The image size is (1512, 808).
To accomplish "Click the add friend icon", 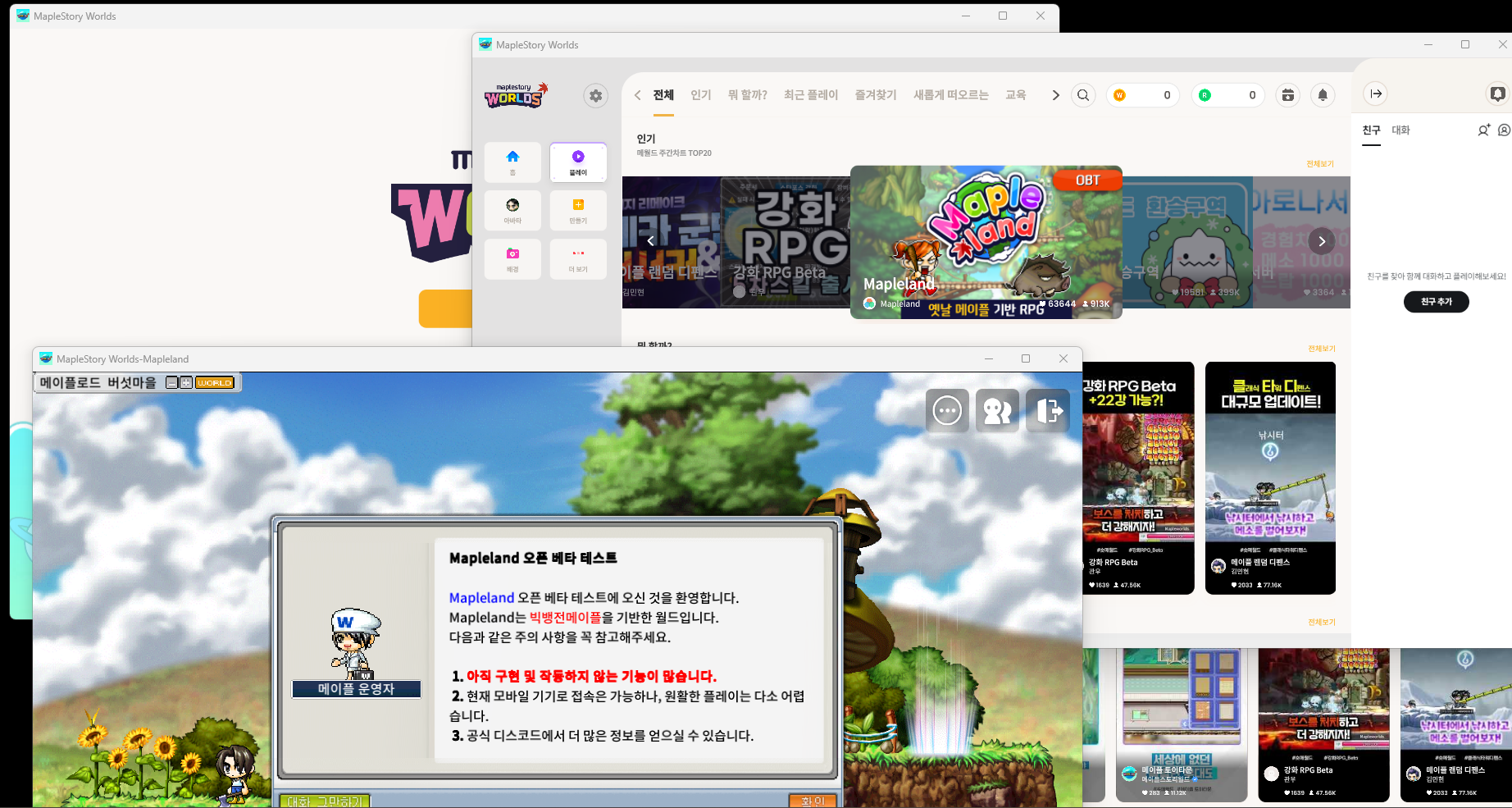I will pos(1483,130).
